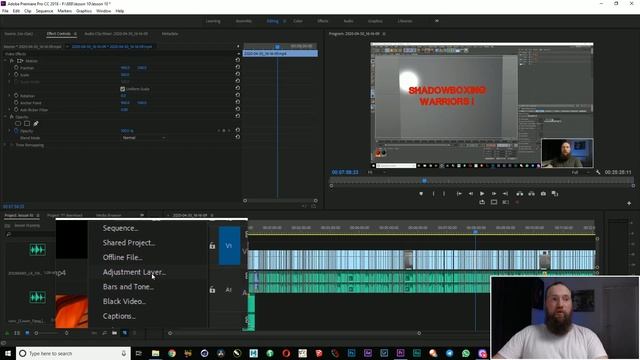Toggle Rotation stopwatch animation

pos(16,96)
